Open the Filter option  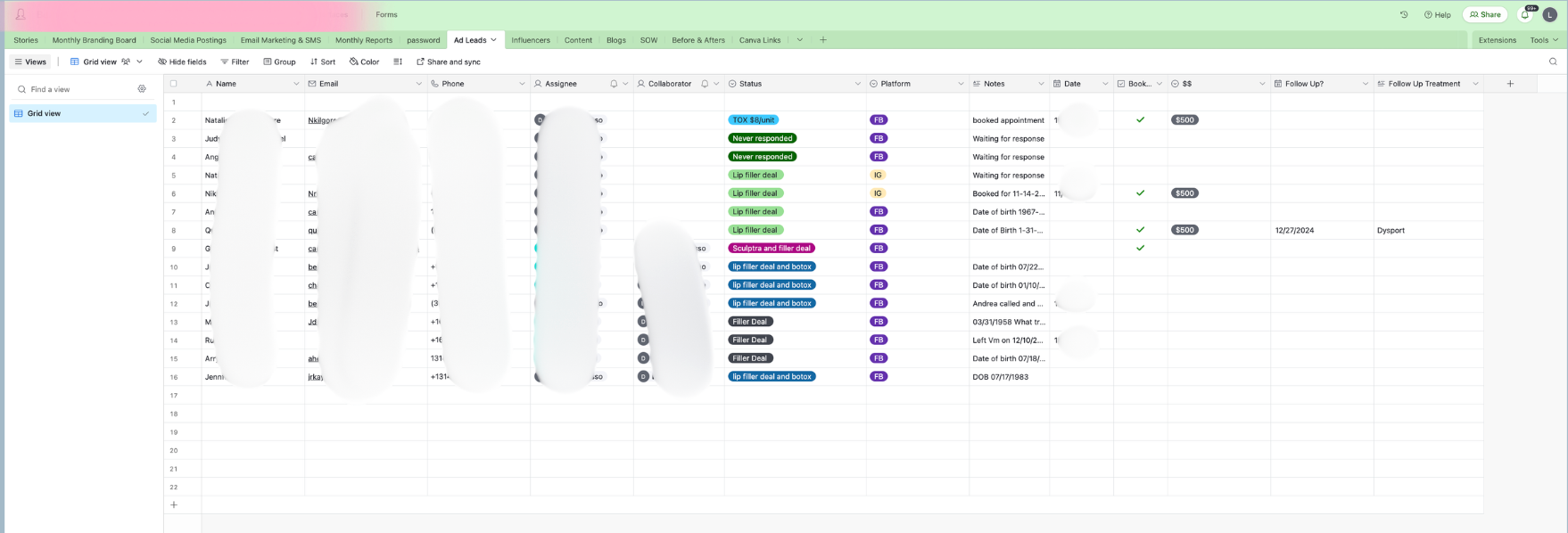[235, 61]
